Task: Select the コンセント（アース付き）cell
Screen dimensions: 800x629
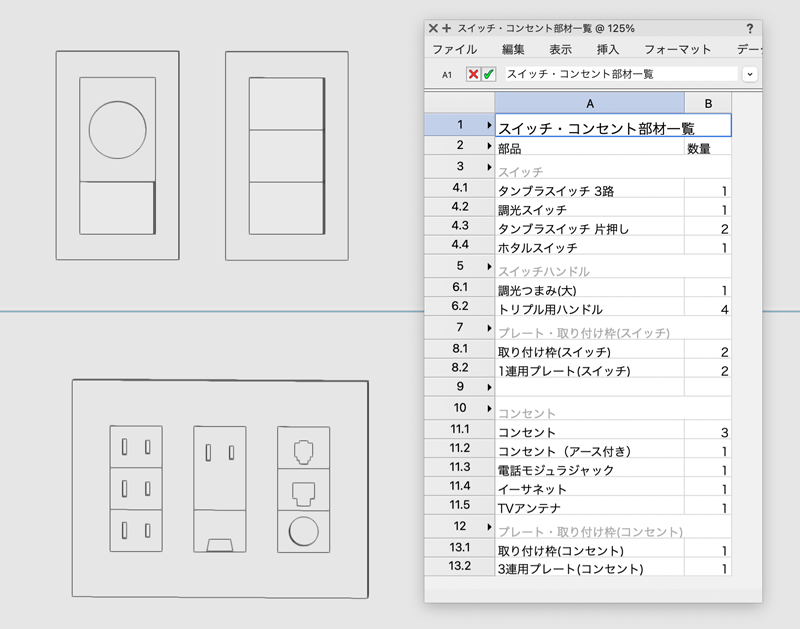Action: (589, 449)
